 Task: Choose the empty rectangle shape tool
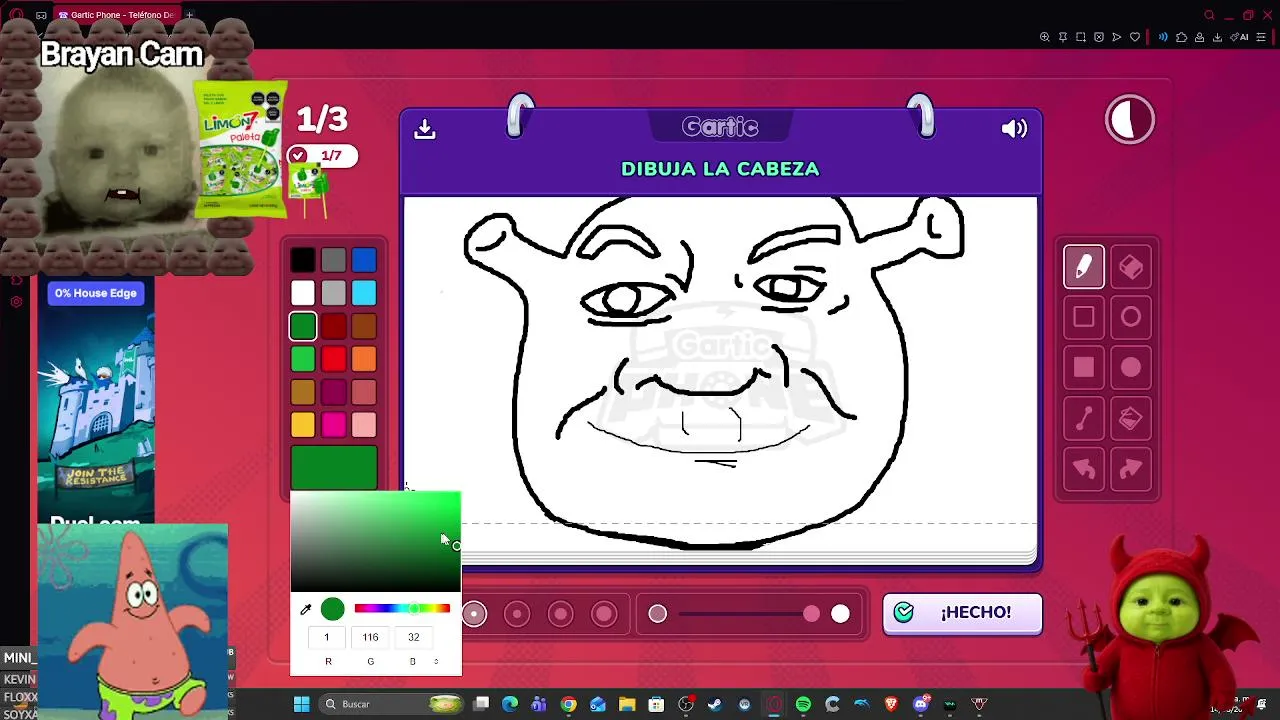1084,317
